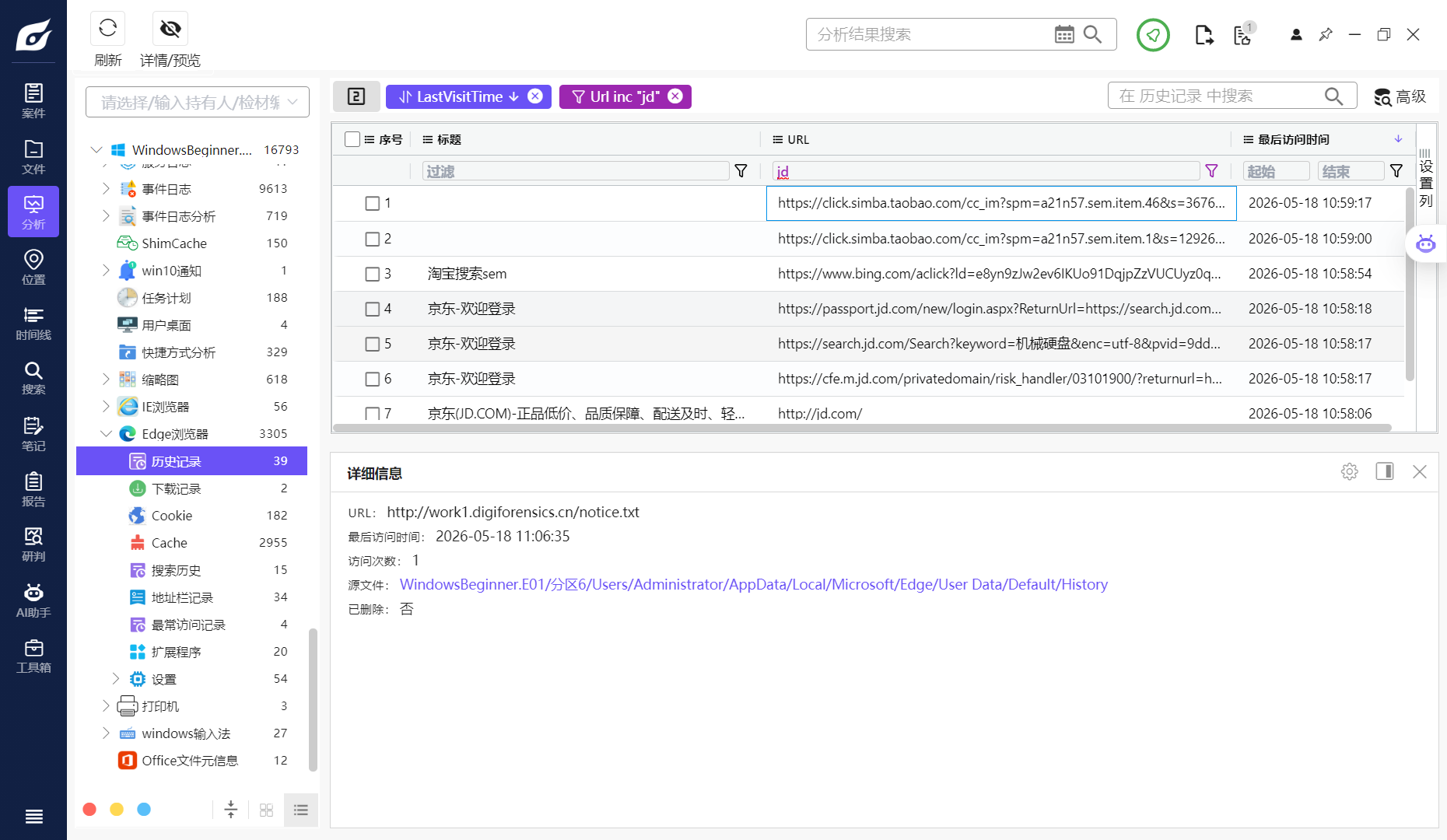The width and height of the screenshot is (1447, 840).
Task: Click the floating AI robot assistant icon
Action: (x=1425, y=244)
